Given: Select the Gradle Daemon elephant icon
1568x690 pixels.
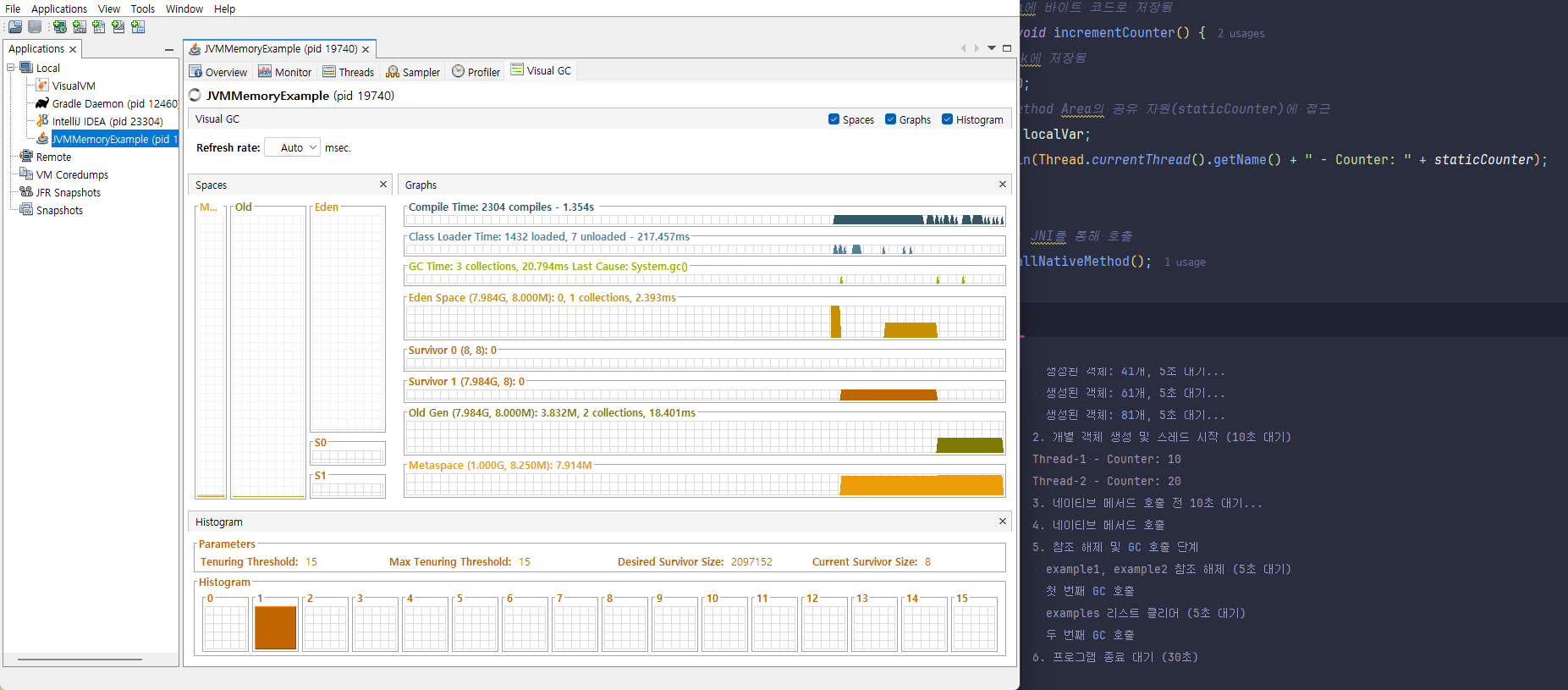Looking at the screenshot, I should coord(42,103).
